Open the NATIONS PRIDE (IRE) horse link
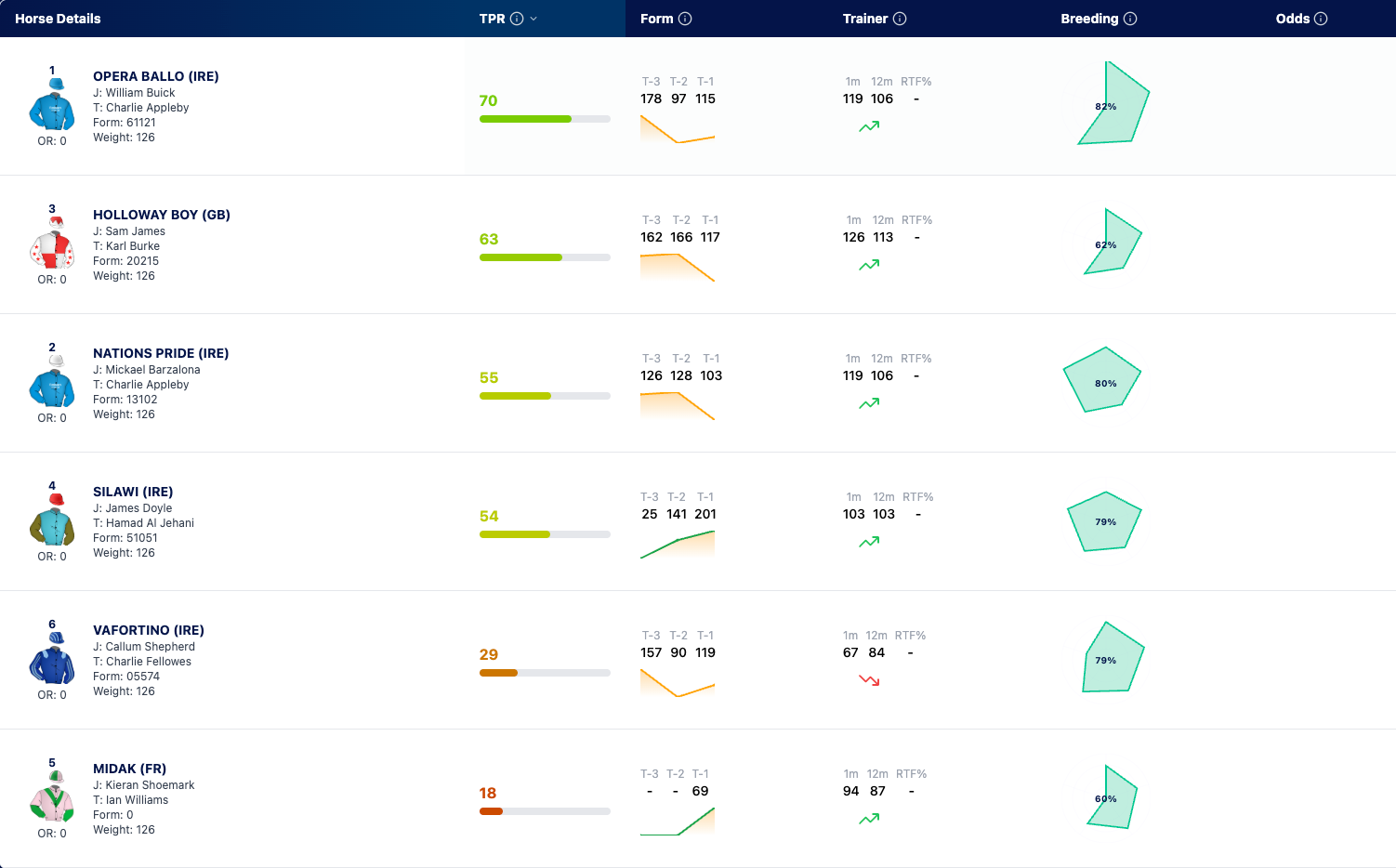 coord(161,353)
